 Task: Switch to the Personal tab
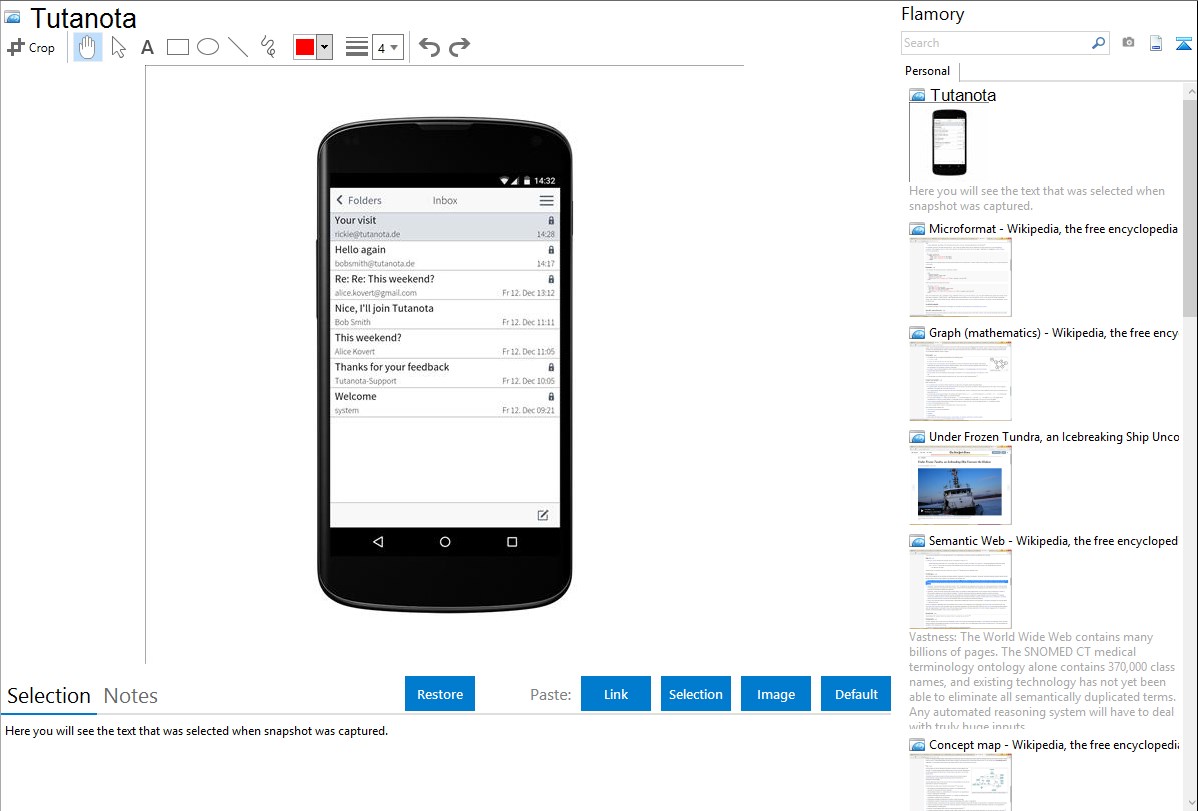tap(928, 71)
